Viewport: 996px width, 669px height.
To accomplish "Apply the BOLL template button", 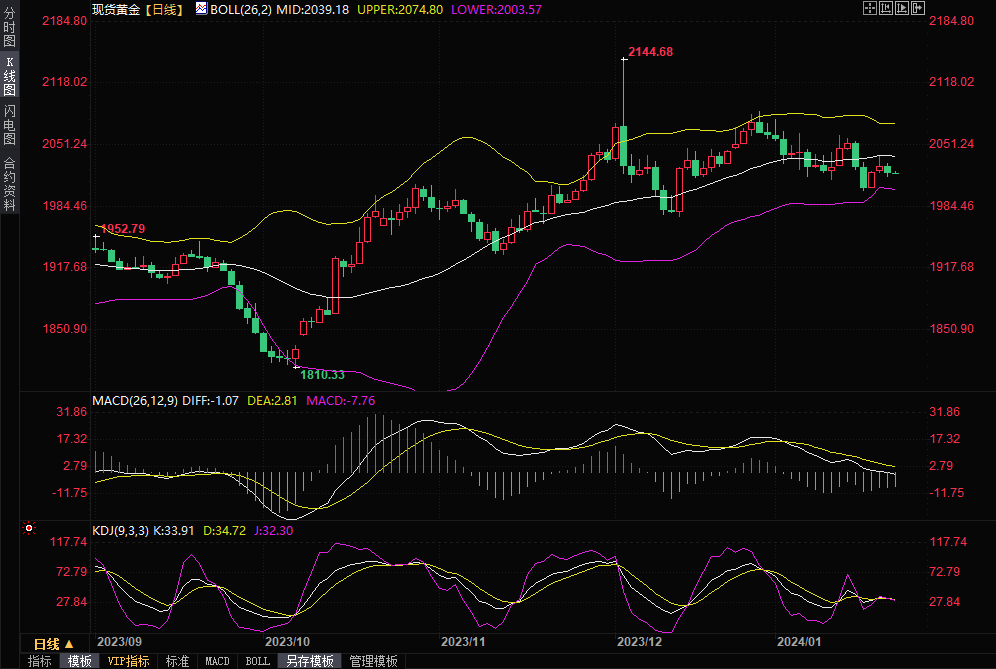I will tap(257, 661).
